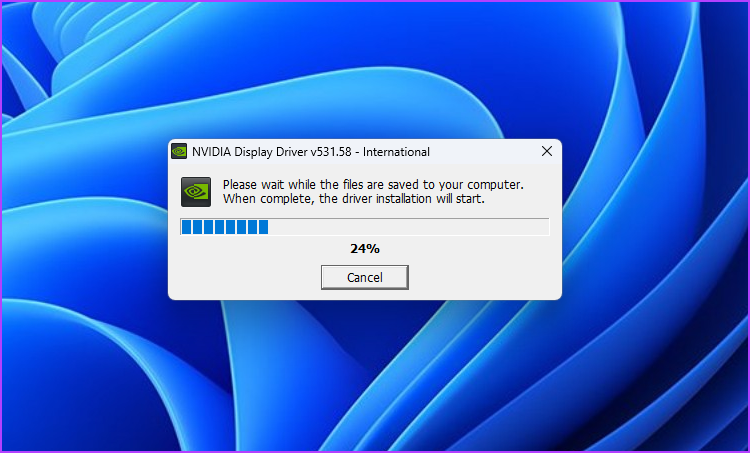Click the blue desktop wallpaper above the dialog
The height and width of the screenshot is (453, 750).
click(x=364, y=72)
